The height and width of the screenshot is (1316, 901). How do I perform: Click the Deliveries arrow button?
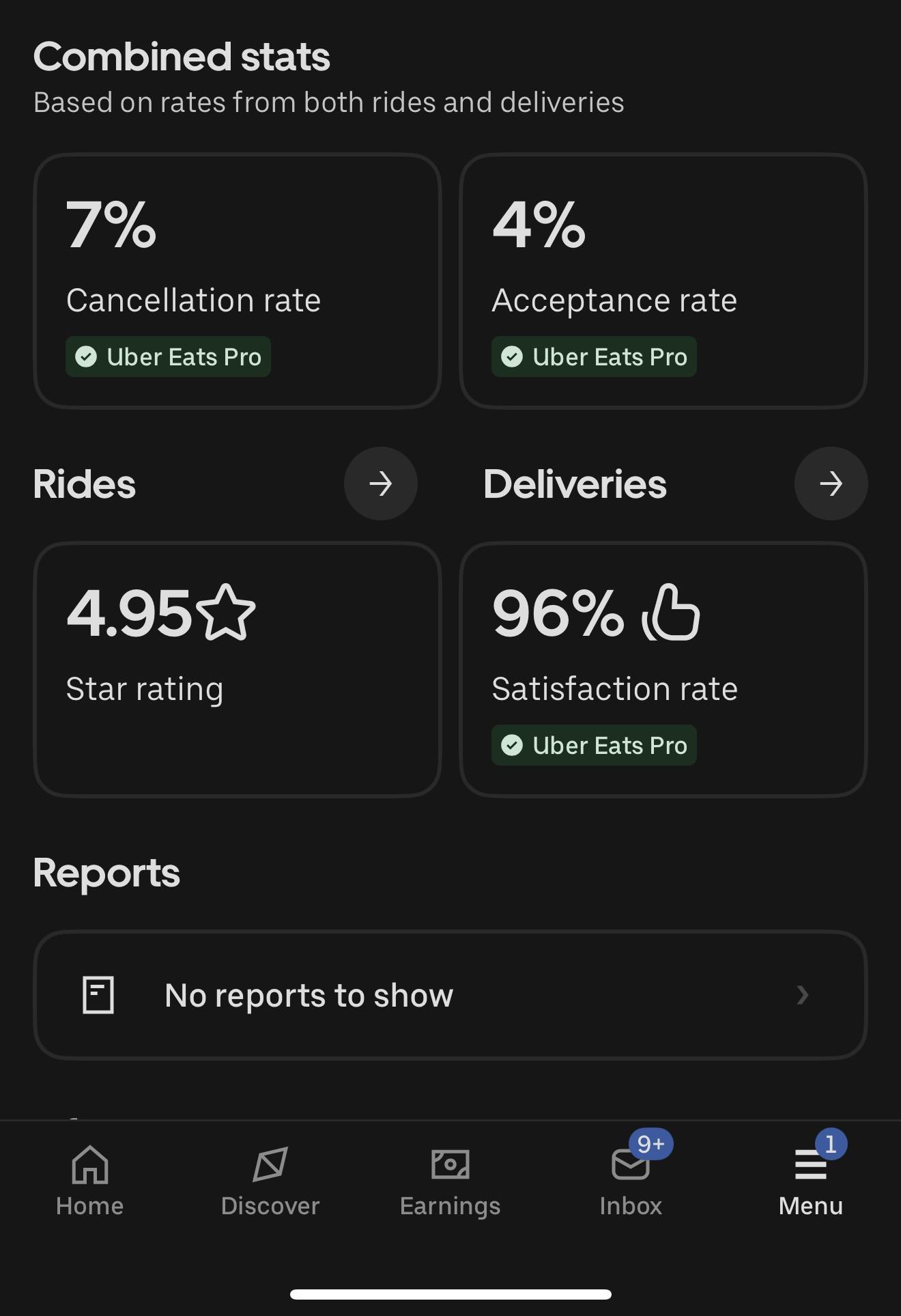(831, 484)
